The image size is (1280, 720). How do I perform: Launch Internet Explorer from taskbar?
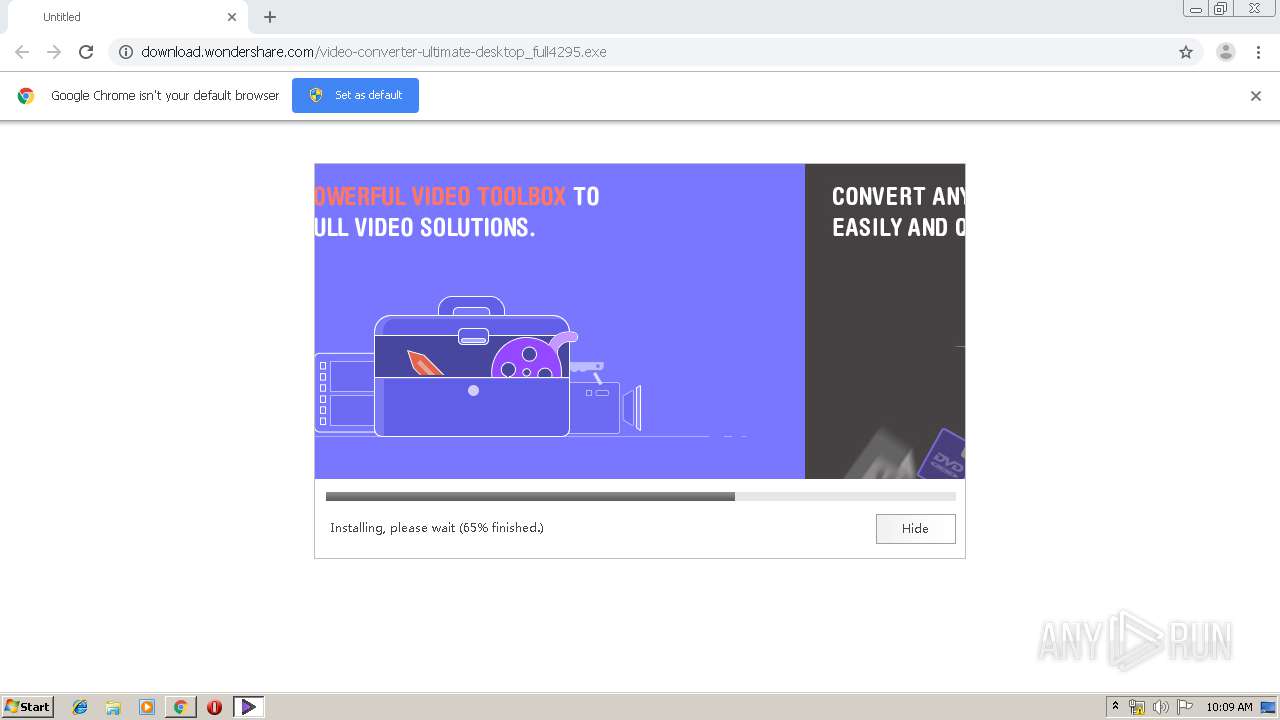click(x=80, y=707)
